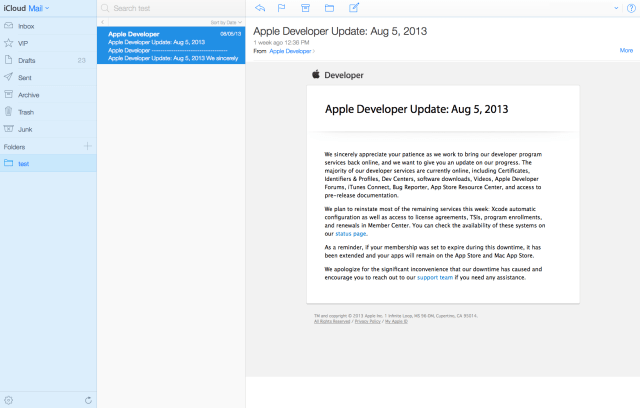The height and width of the screenshot is (408, 640).
Task: Expand the chevron menu beside Help icon
Action: pos(614,8)
